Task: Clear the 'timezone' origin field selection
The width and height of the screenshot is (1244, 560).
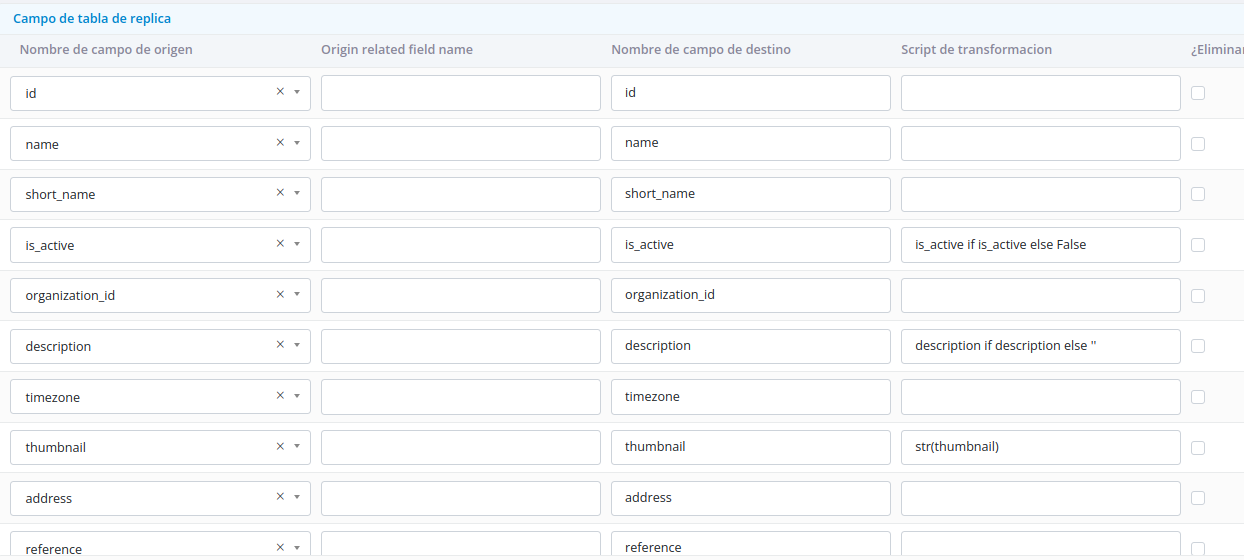Action: (x=280, y=396)
